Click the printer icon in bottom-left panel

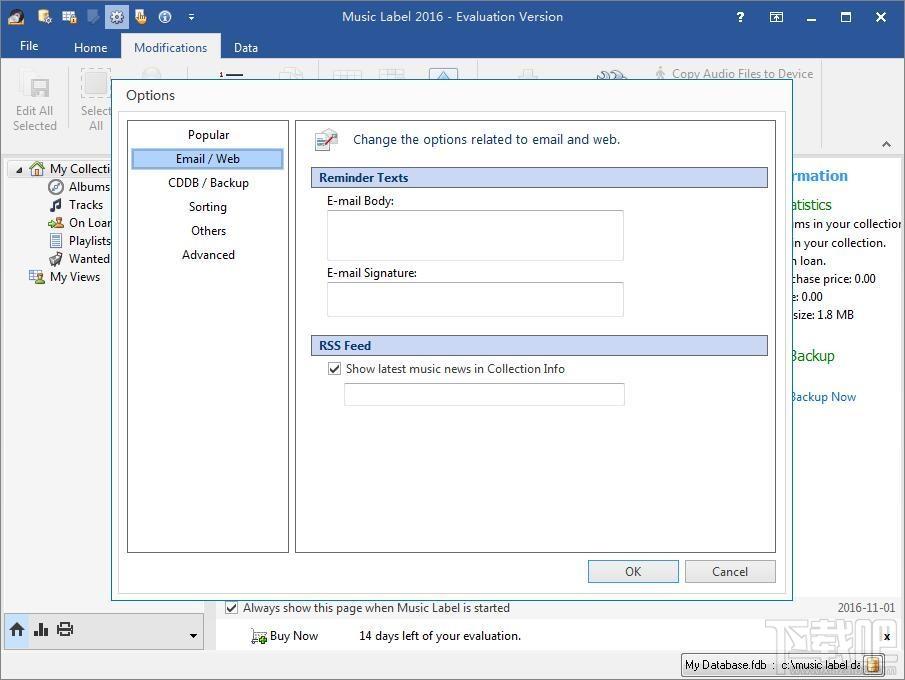click(x=65, y=629)
